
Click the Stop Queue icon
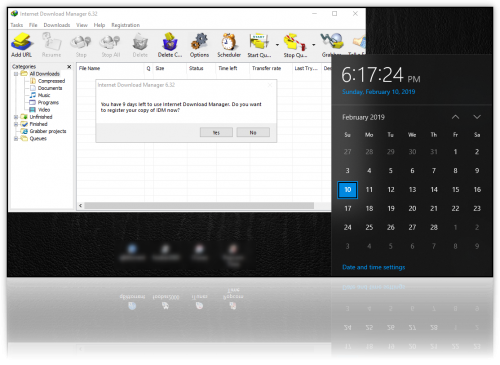(295, 42)
